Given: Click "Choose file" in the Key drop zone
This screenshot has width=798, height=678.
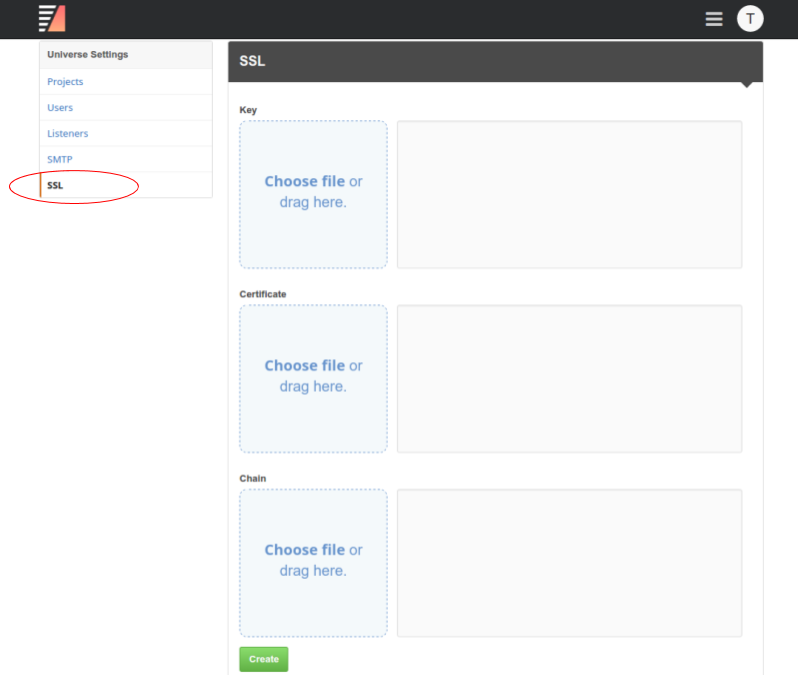Looking at the screenshot, I should coord(304,182).
